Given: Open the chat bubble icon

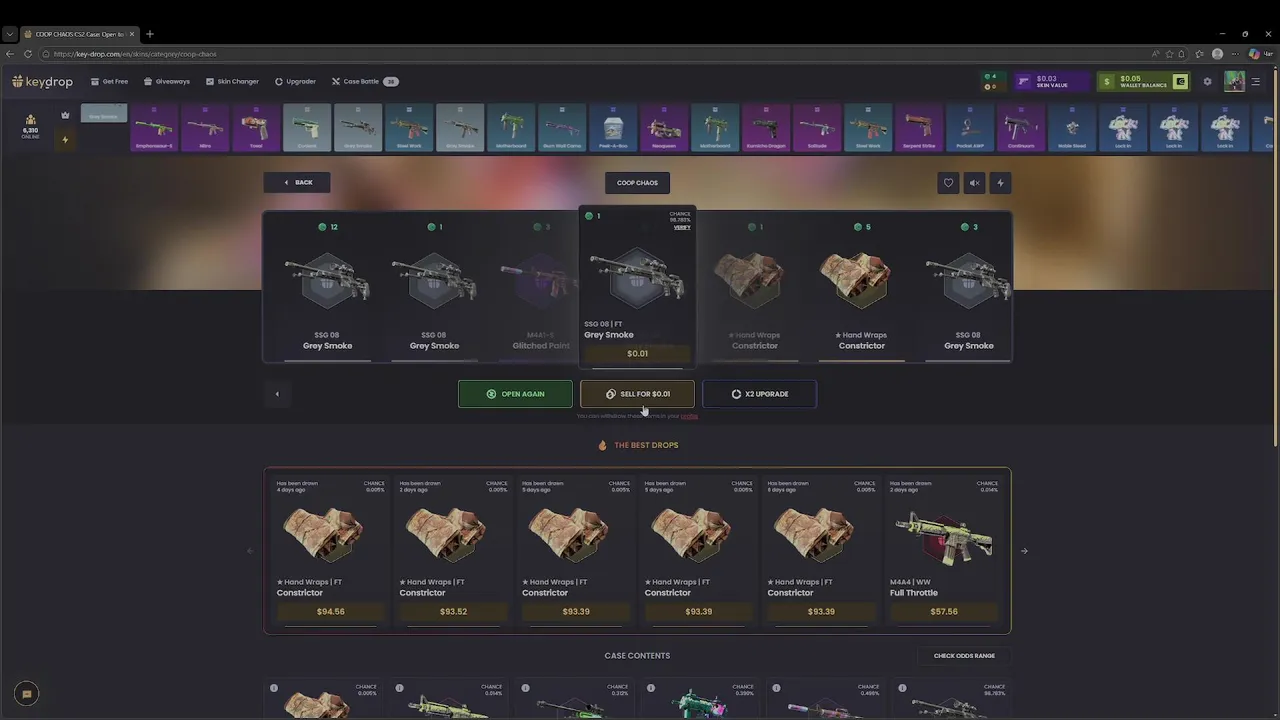Looking at the screenshot, I should point(27,693).
